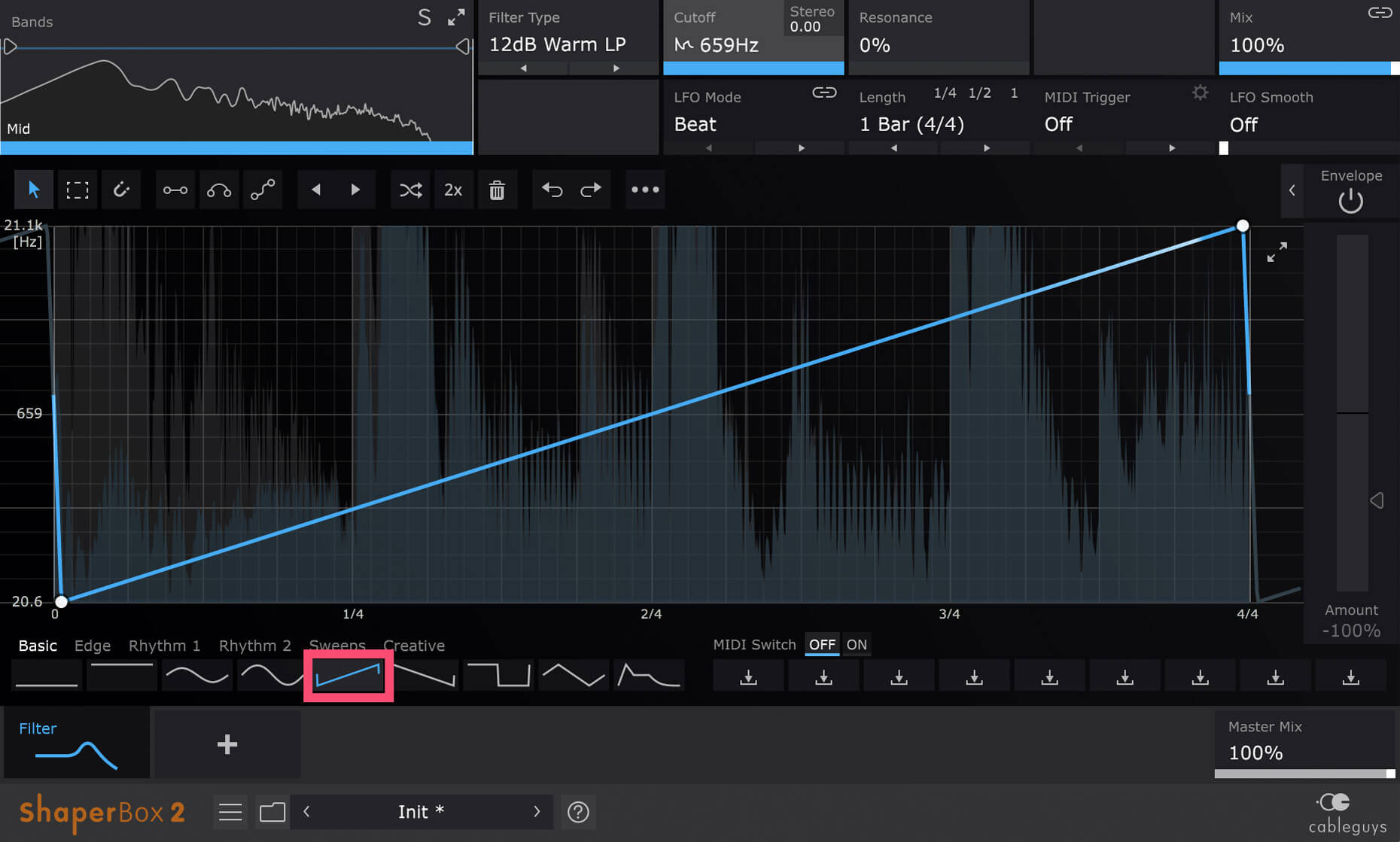This screenshot has height=842, width=1400.
Task: Step Filter Type to previous option
Action: (523, 68)
